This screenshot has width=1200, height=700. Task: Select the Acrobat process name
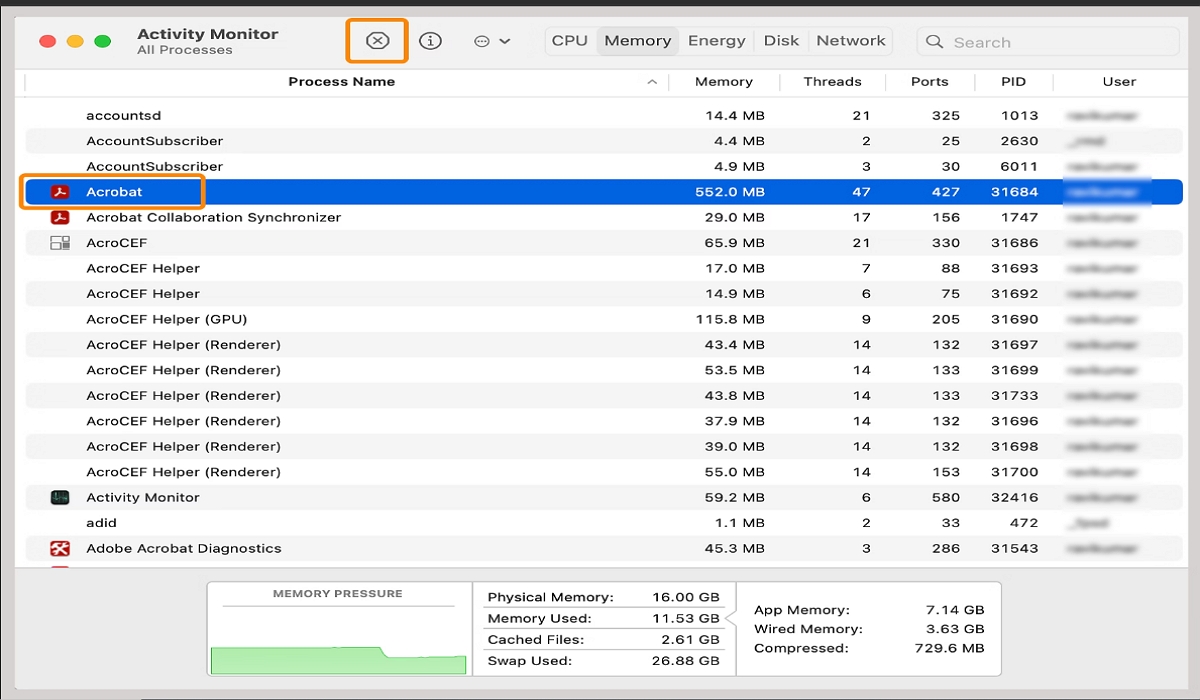click(114, 192)
